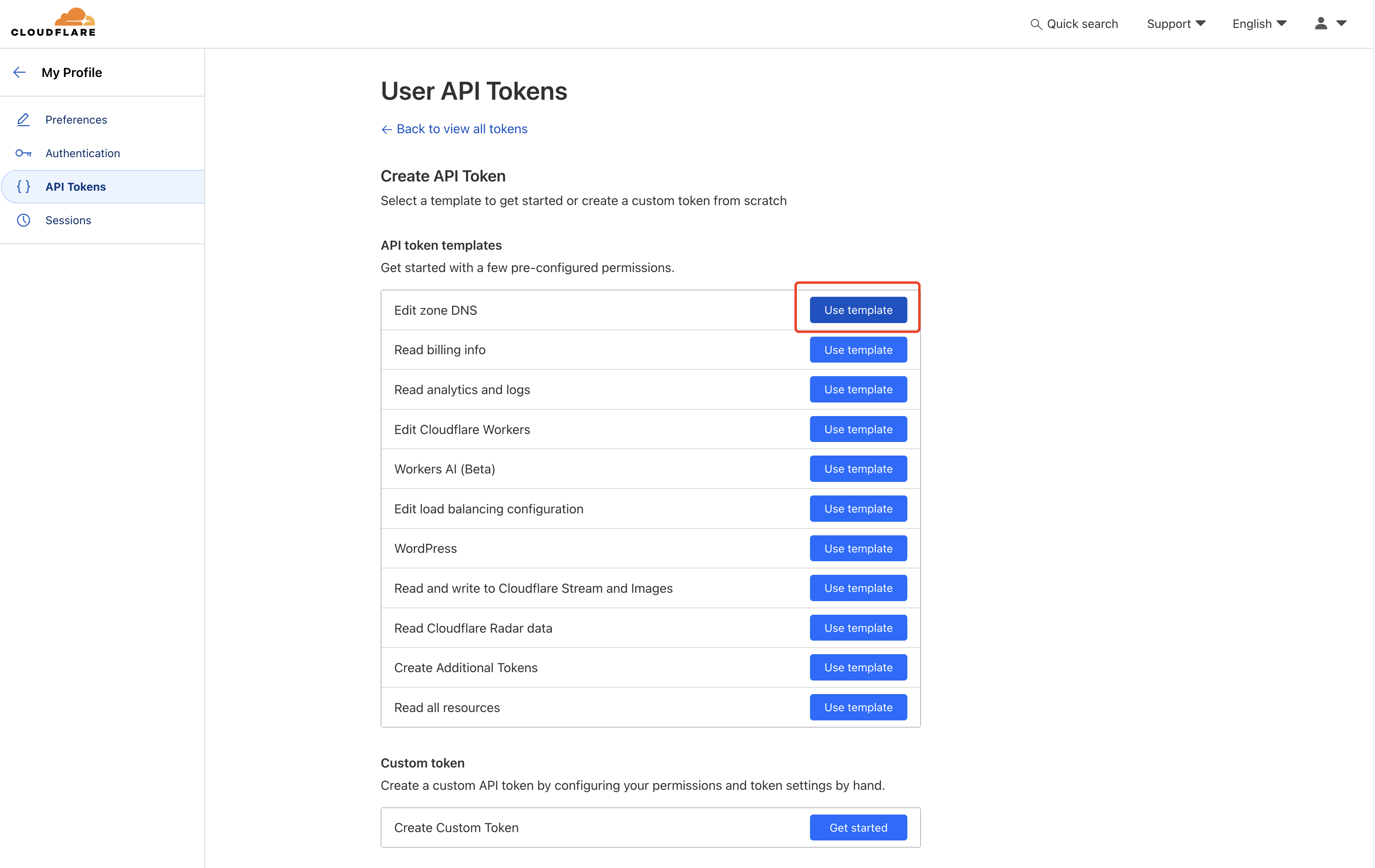Viewport: 1375px width, 868px height.
Task: Click the back arrow beside My Profile
Action: tap(20, 73)
